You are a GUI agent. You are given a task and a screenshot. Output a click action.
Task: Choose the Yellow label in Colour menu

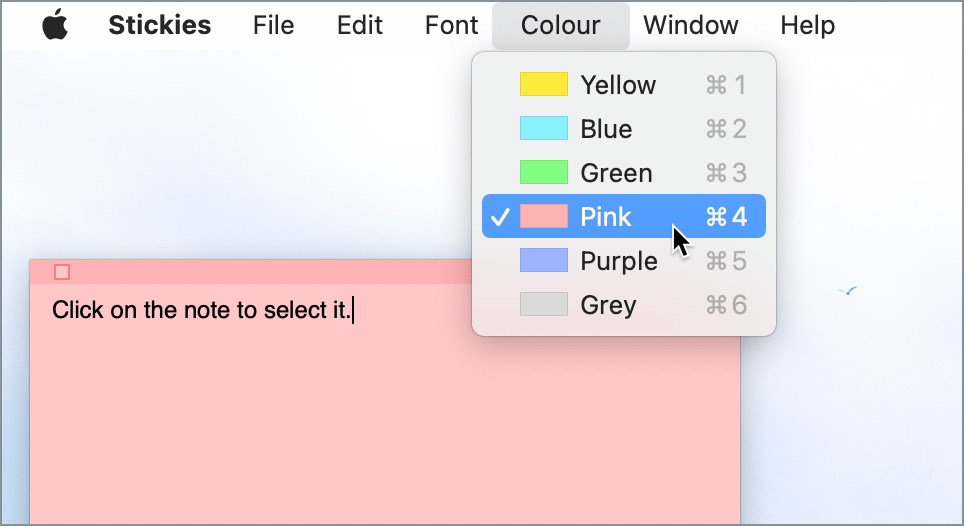coord(618,85)
